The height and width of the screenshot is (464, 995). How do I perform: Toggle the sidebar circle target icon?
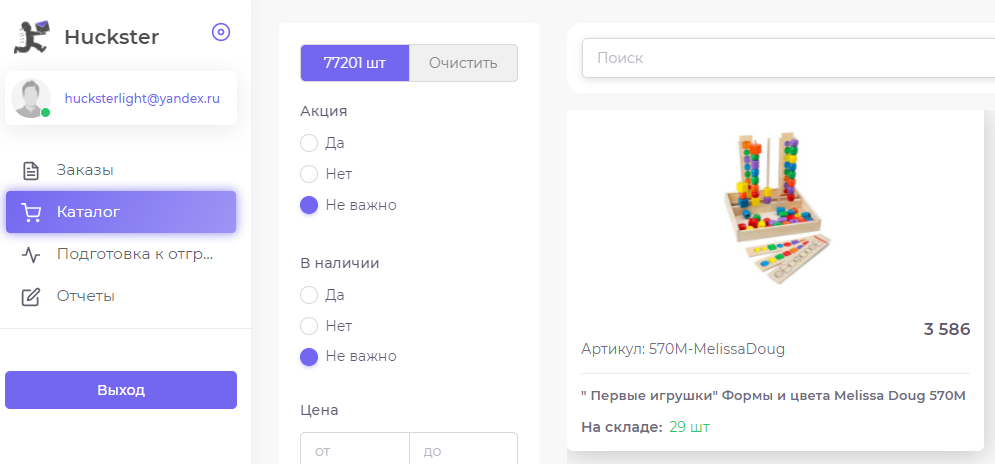[x=221, y=32]
